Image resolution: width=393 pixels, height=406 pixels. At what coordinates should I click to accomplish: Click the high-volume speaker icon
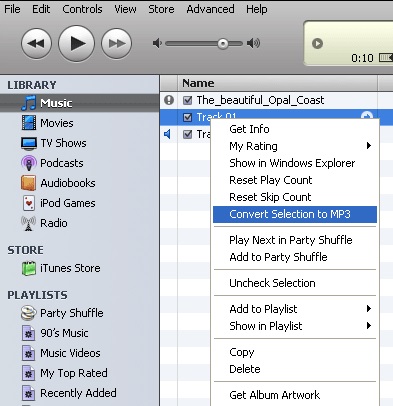253,43
